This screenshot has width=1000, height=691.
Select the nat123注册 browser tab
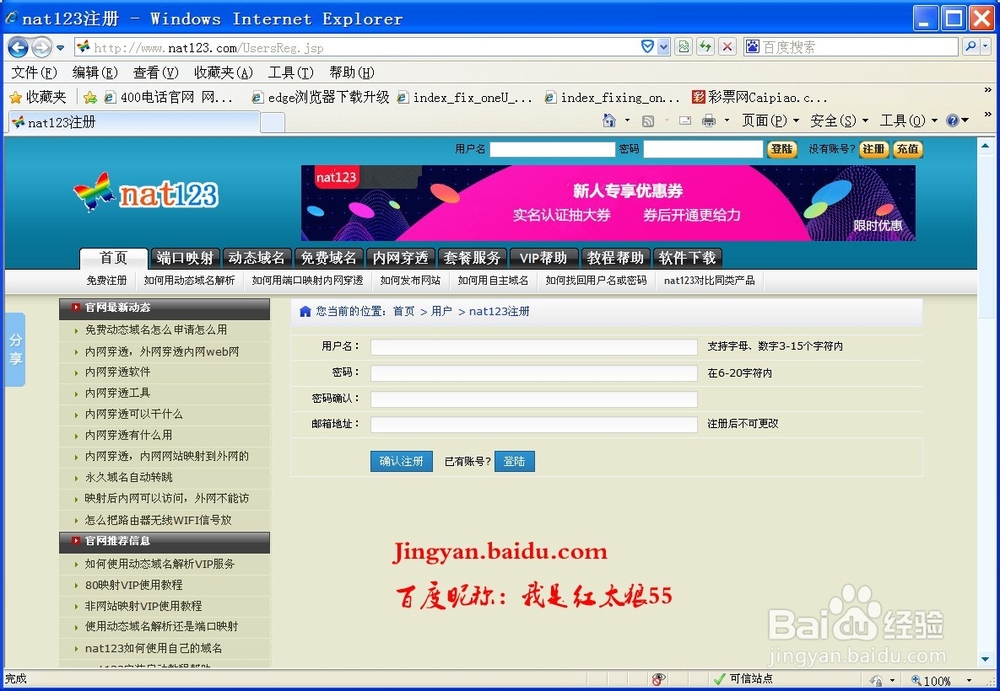[134, 122]
